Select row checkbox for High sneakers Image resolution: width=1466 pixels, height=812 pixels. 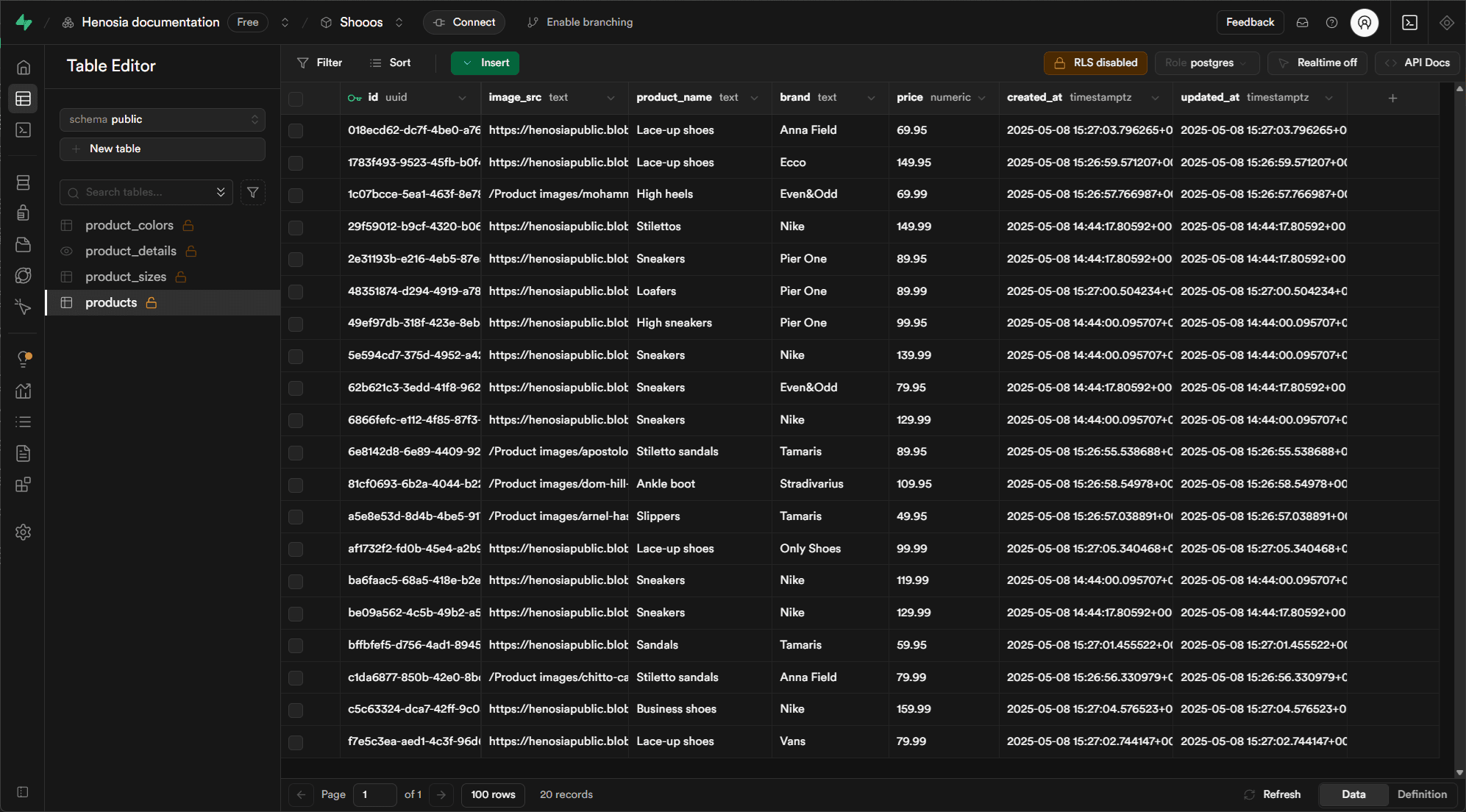click(296, 324)
